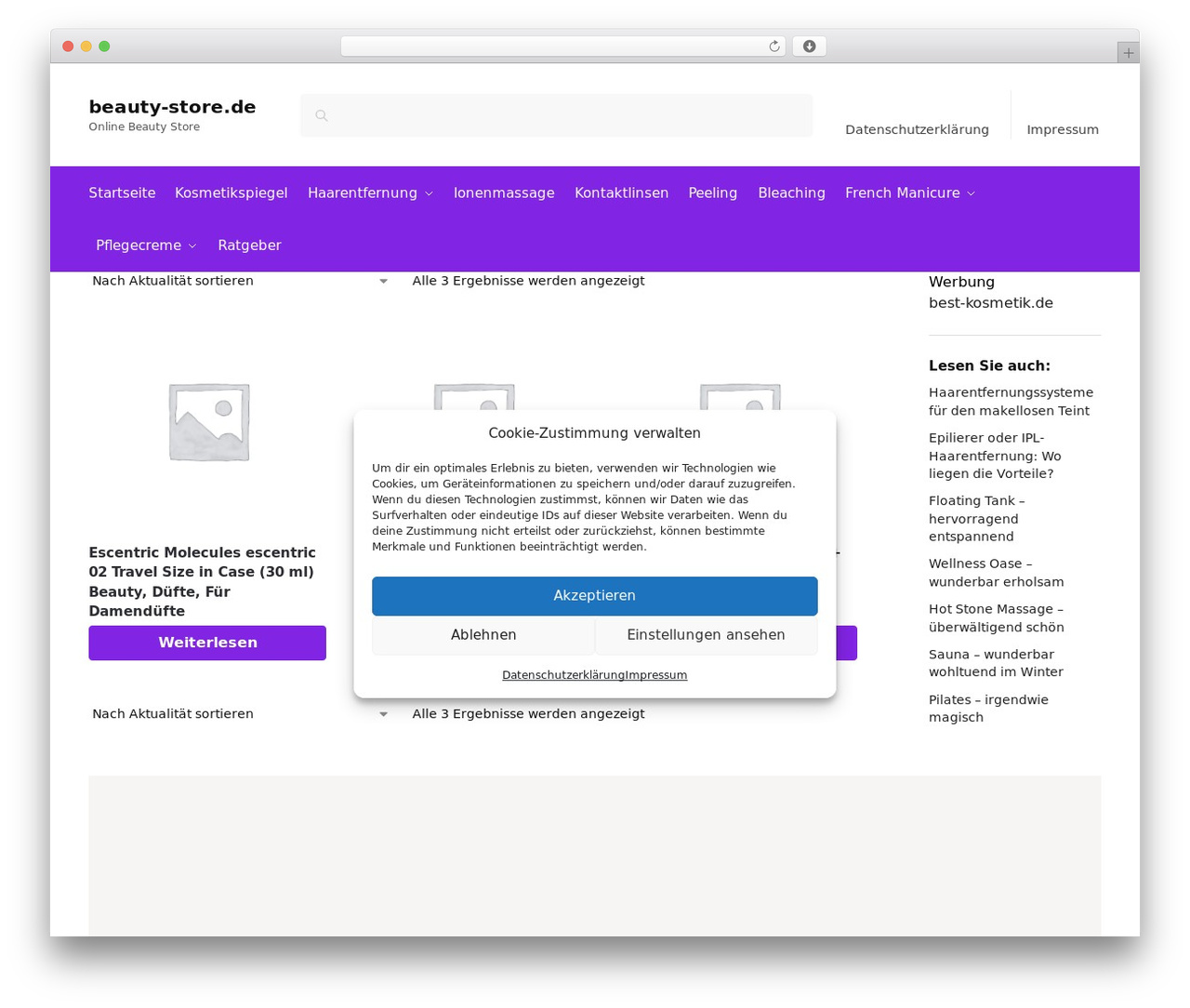The height and width of the screenshot is (1008, 1190).
Task: Open the Escentric Molecules product title
Action: 204,581
